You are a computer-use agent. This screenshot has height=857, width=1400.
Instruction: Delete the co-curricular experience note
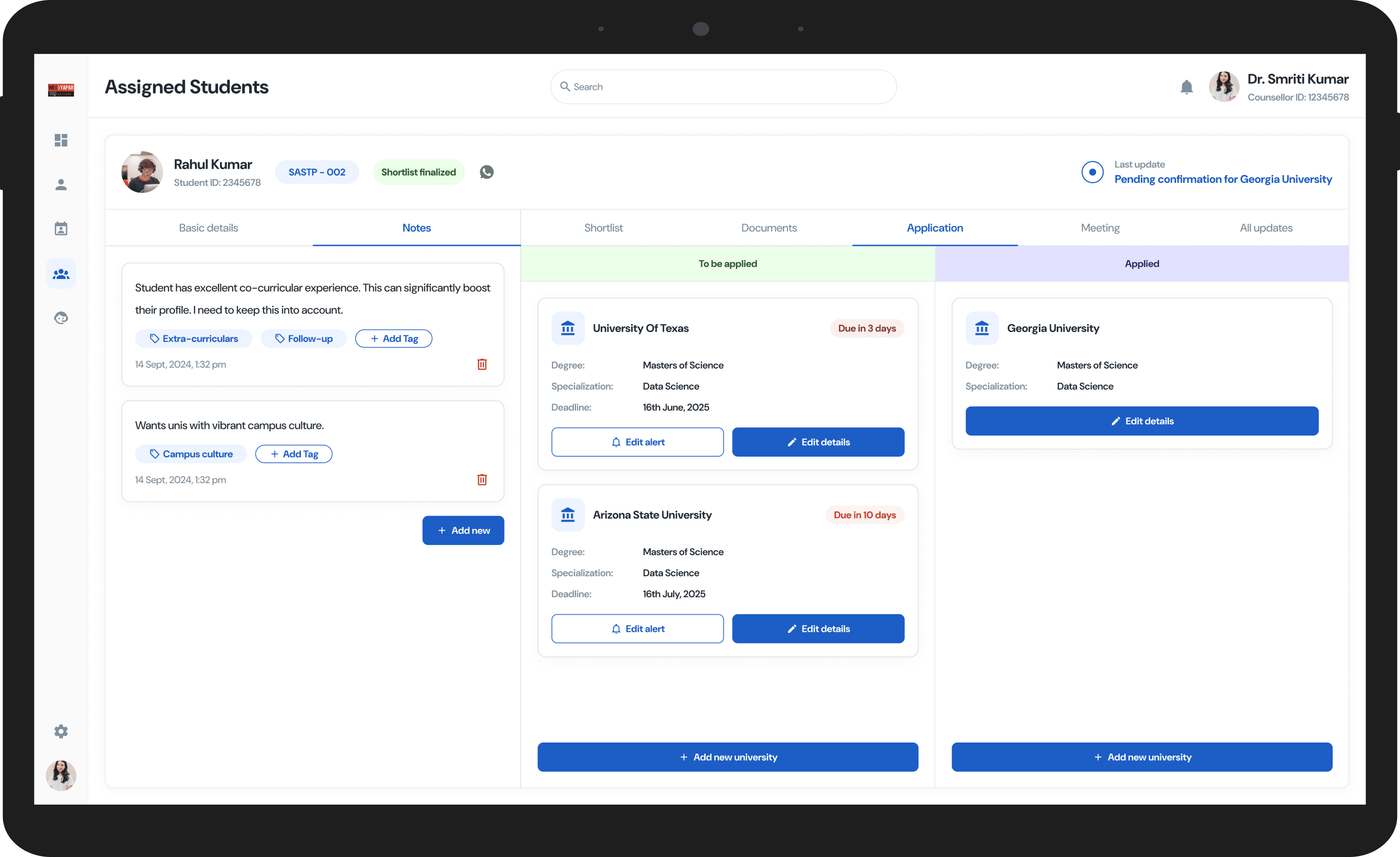coord(482,364)
